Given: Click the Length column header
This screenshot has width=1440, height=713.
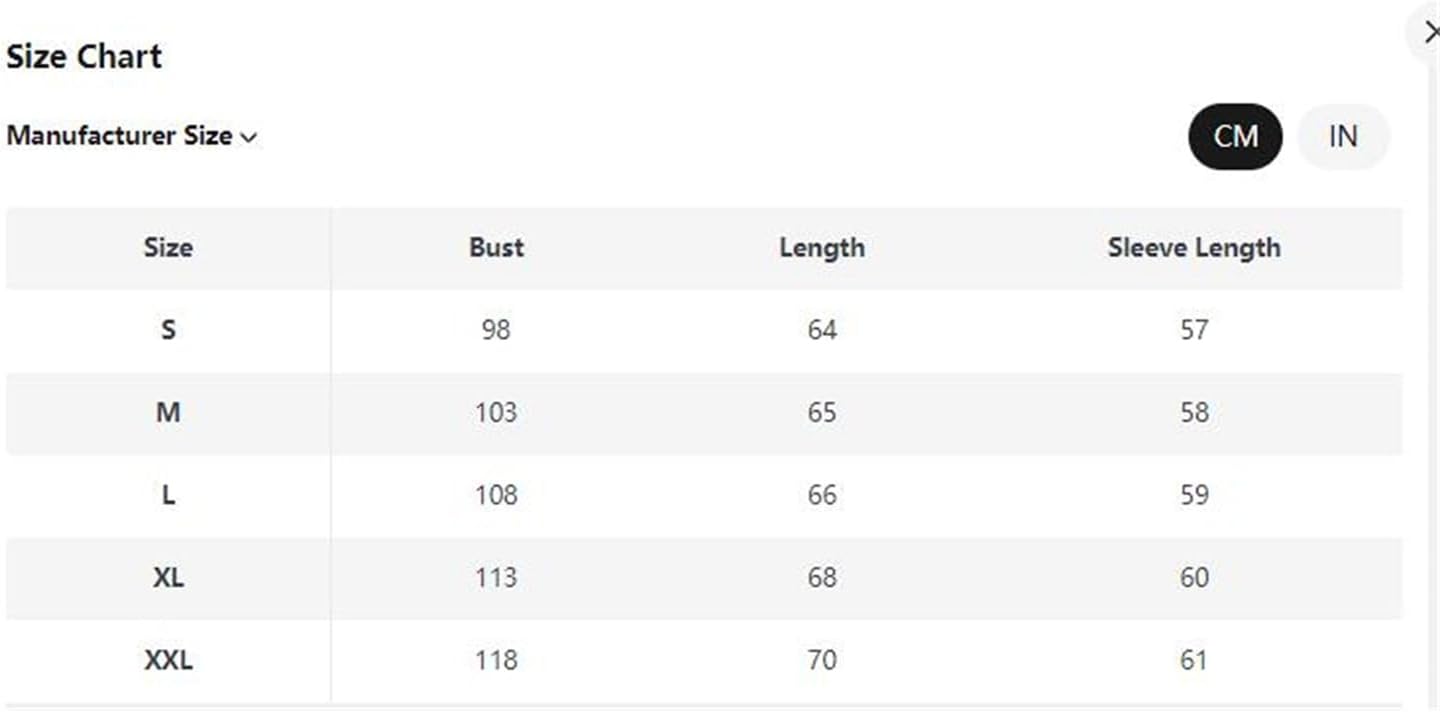Looking at the screenshot, I should (x=822, y=247).
